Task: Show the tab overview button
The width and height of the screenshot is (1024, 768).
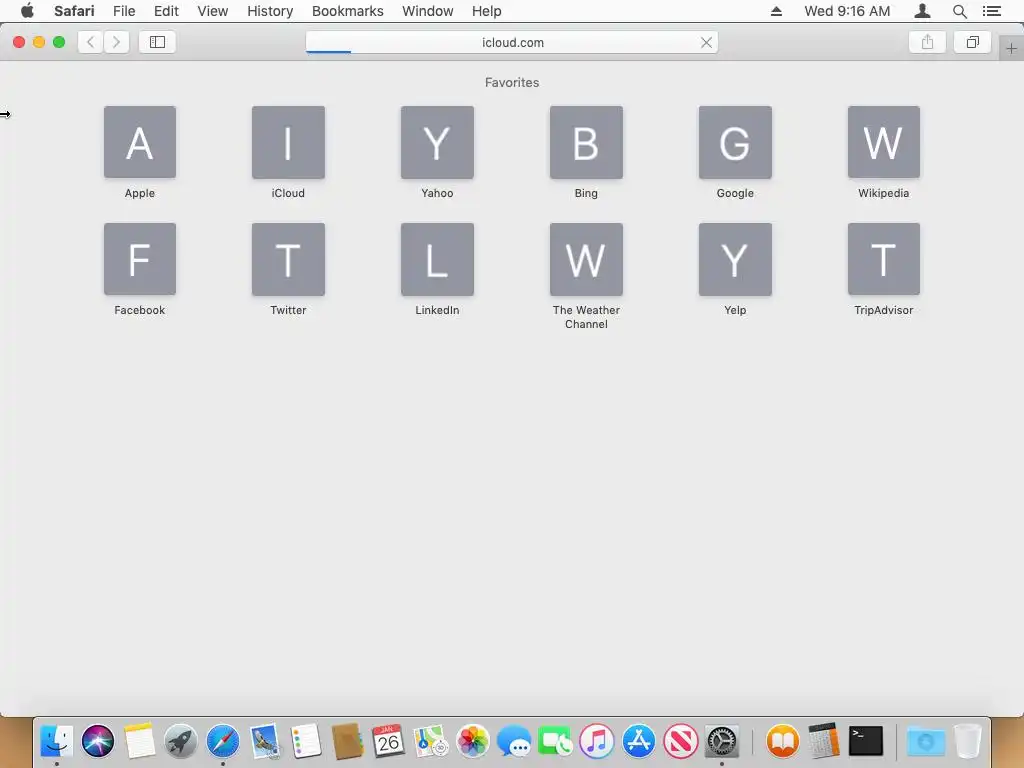Action: point(972,42)
